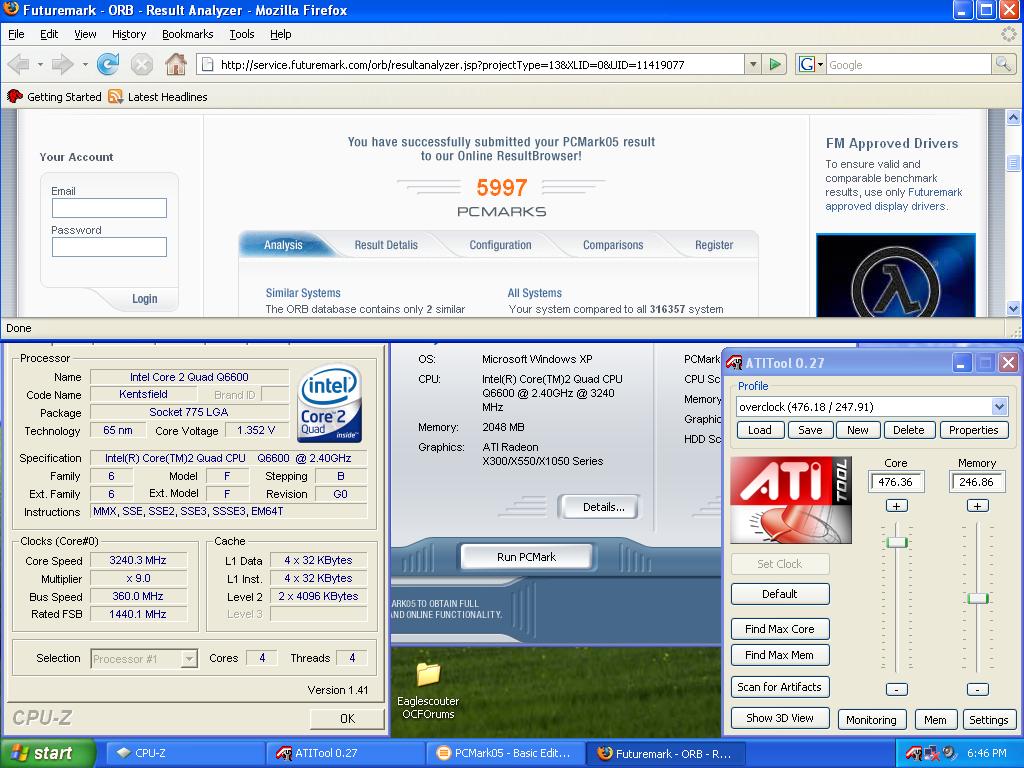Click the Windows Start button
This screenshot has width=1024, height=768.
click(47, 753)
